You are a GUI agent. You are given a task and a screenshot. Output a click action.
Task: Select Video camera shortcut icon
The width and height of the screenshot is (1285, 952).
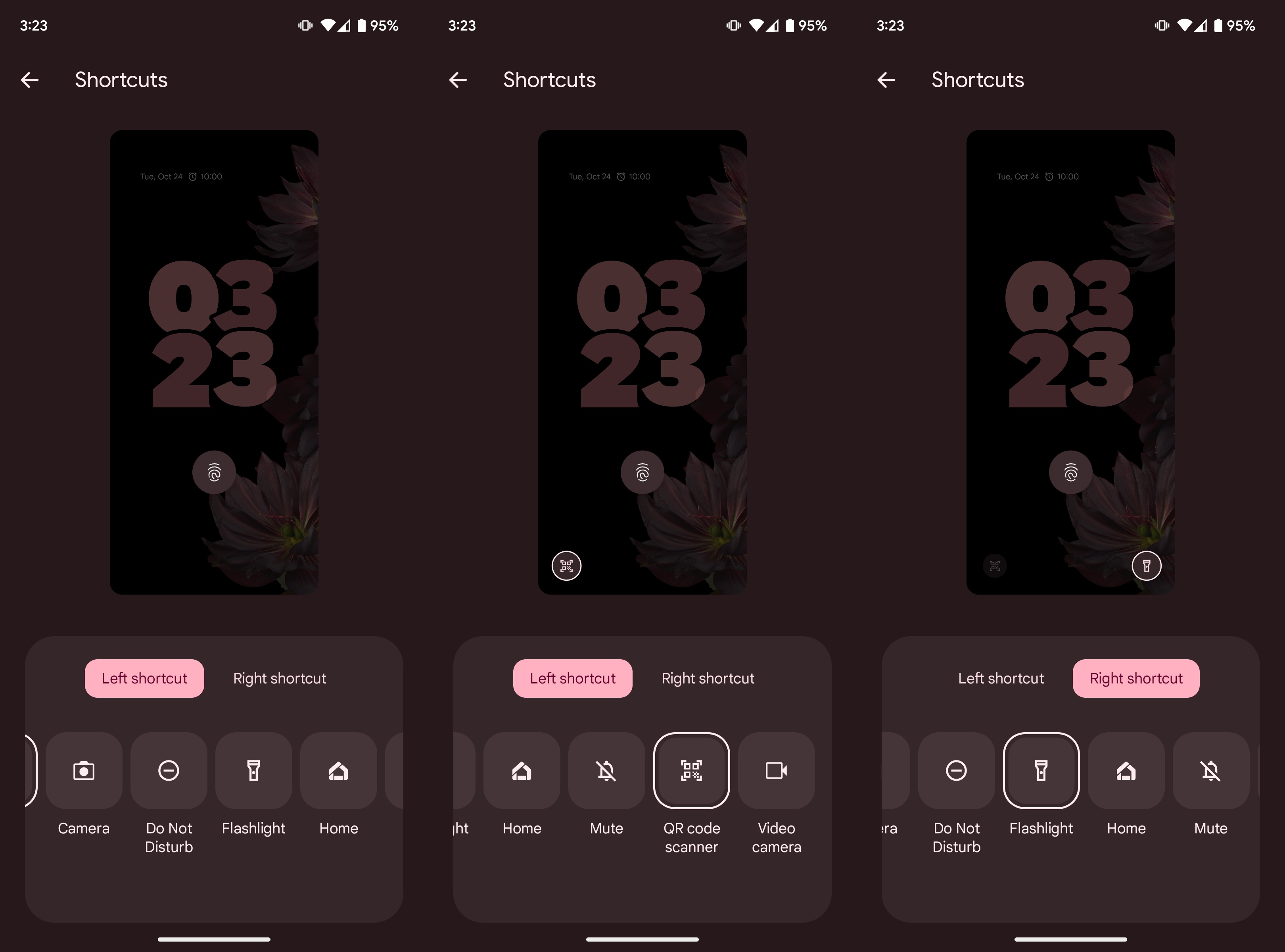pyautogui.click(x=778, y=770)
